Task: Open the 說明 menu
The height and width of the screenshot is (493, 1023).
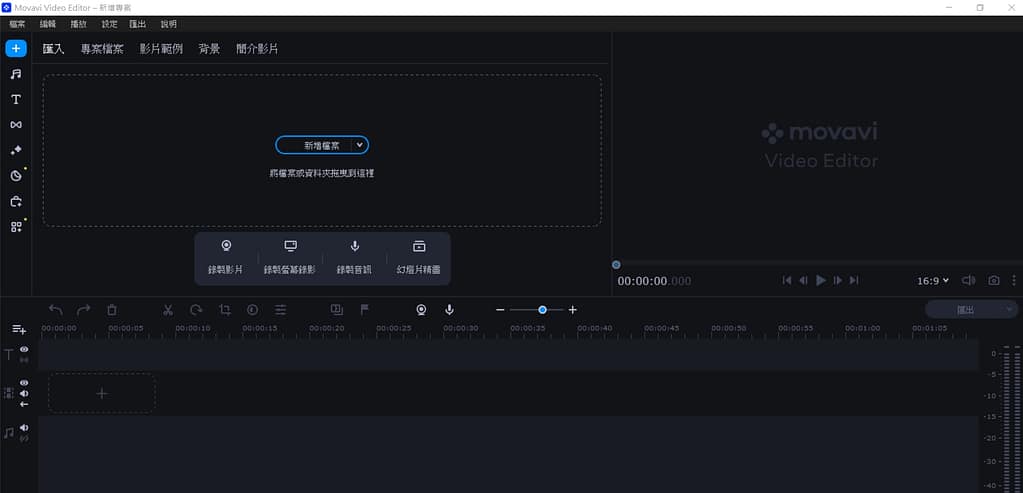Action: point(168,24)
